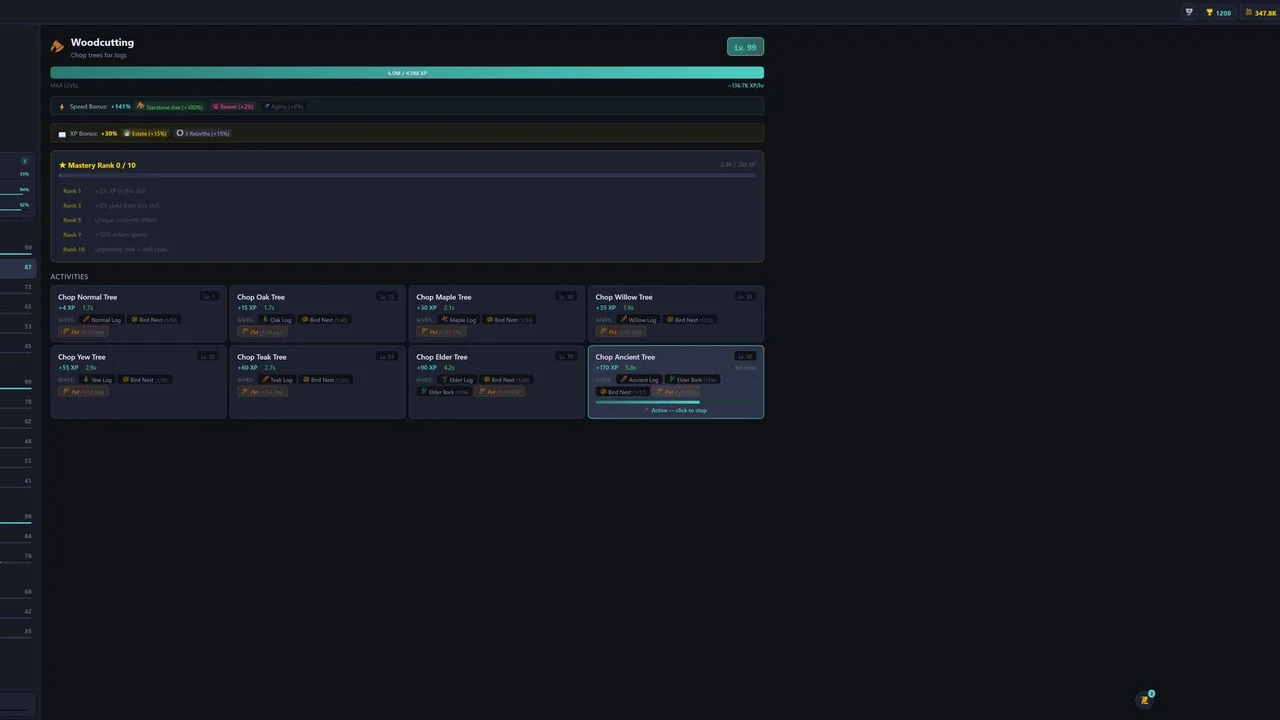Image resolution: width=1280 pixels, height=720 pixels.
Task: Click the Maple Log item chip
Action: click(458, 320)
